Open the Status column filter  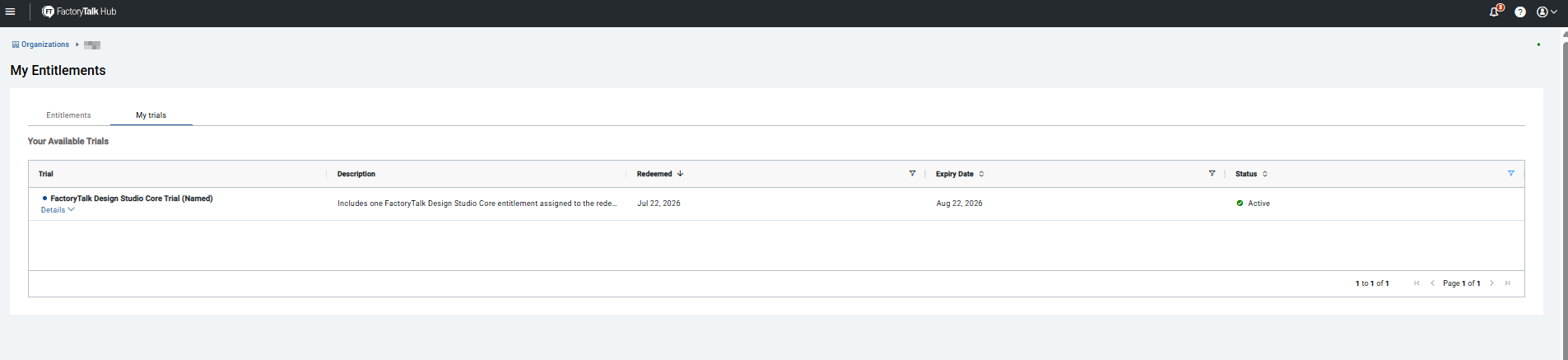click(1511, 174)
